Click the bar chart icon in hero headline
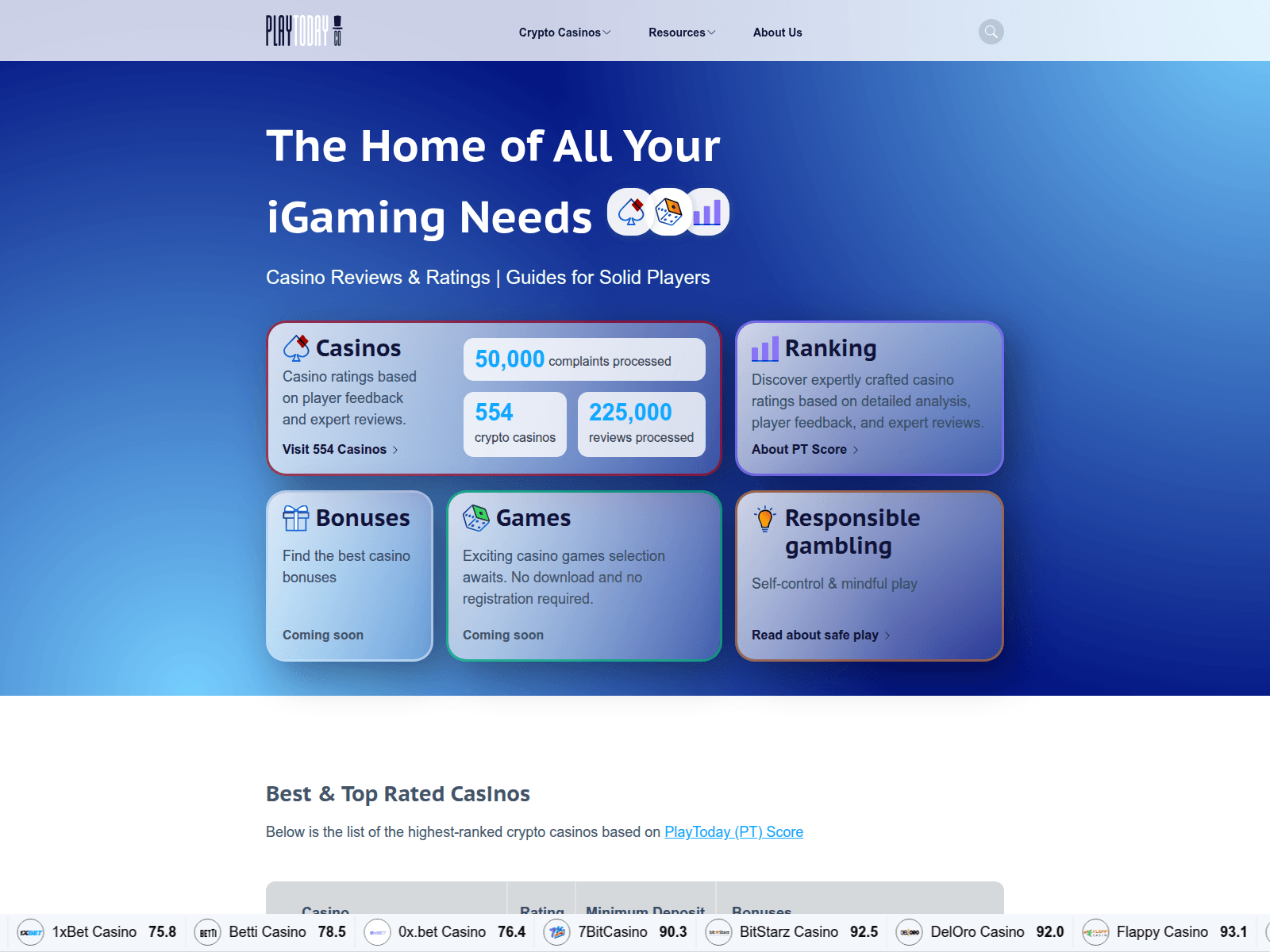The width and height of the screenshot is (1270, 952). (x=707, y=212)
